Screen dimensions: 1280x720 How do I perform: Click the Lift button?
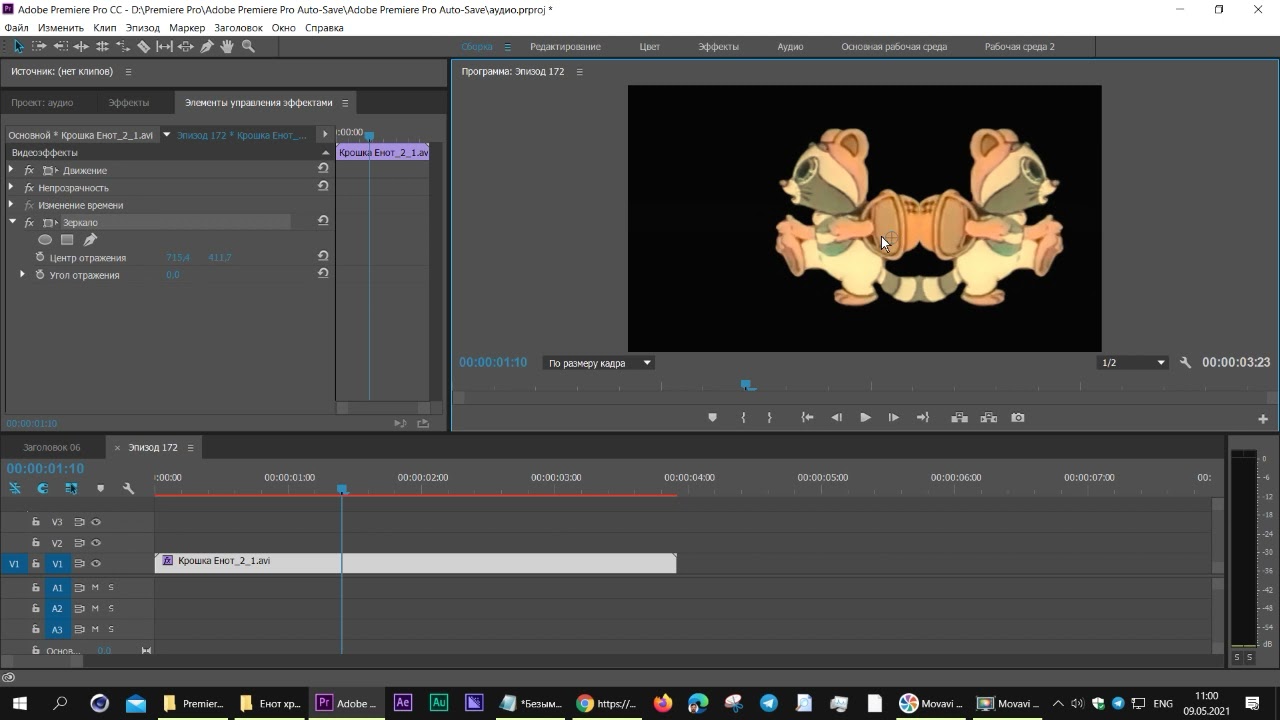[959, 418]
